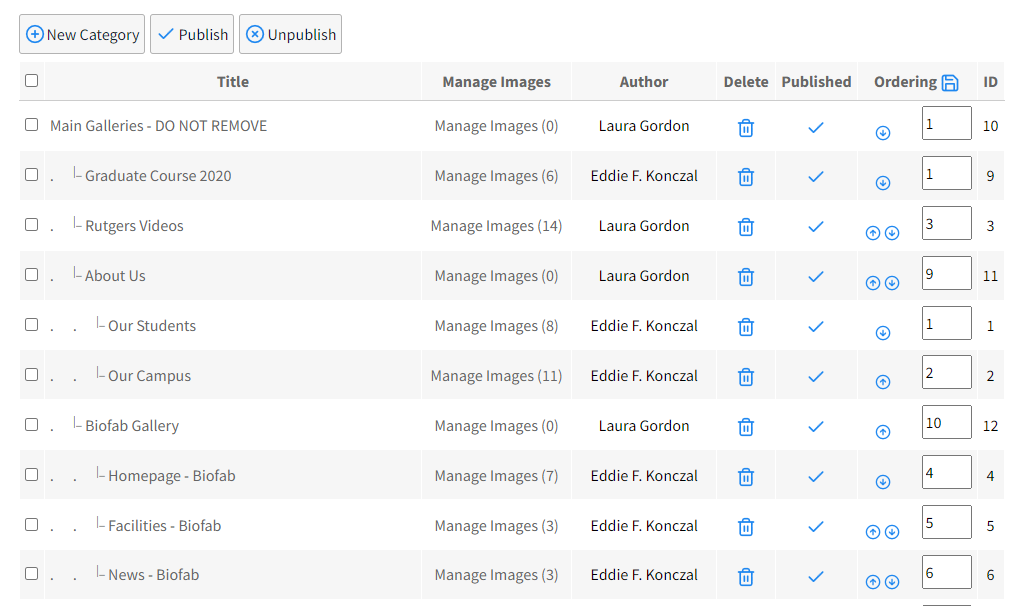Open the Biofab Gallery category title

click(x=132, y=426)
